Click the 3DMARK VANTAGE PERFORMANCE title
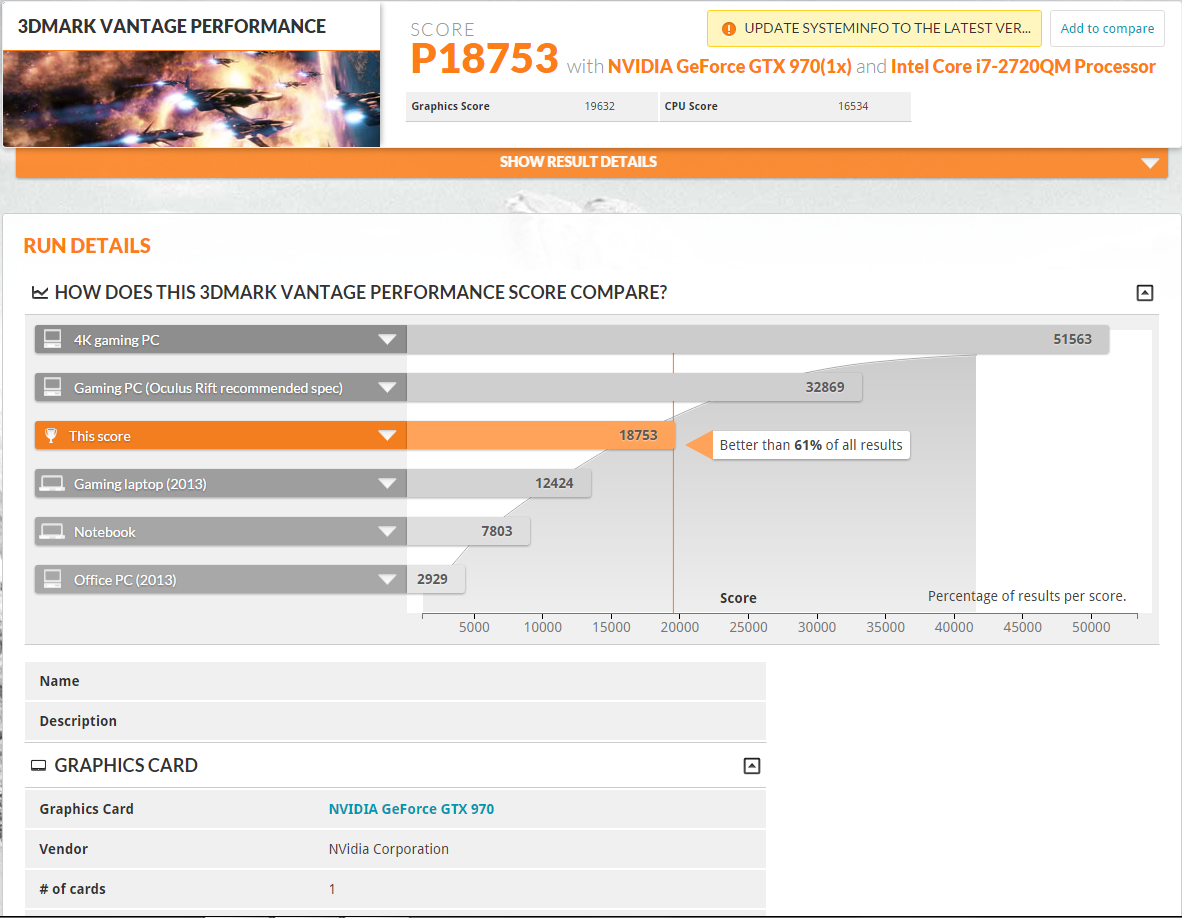This screenshot has height=918, width=1182. click(172, 26)
